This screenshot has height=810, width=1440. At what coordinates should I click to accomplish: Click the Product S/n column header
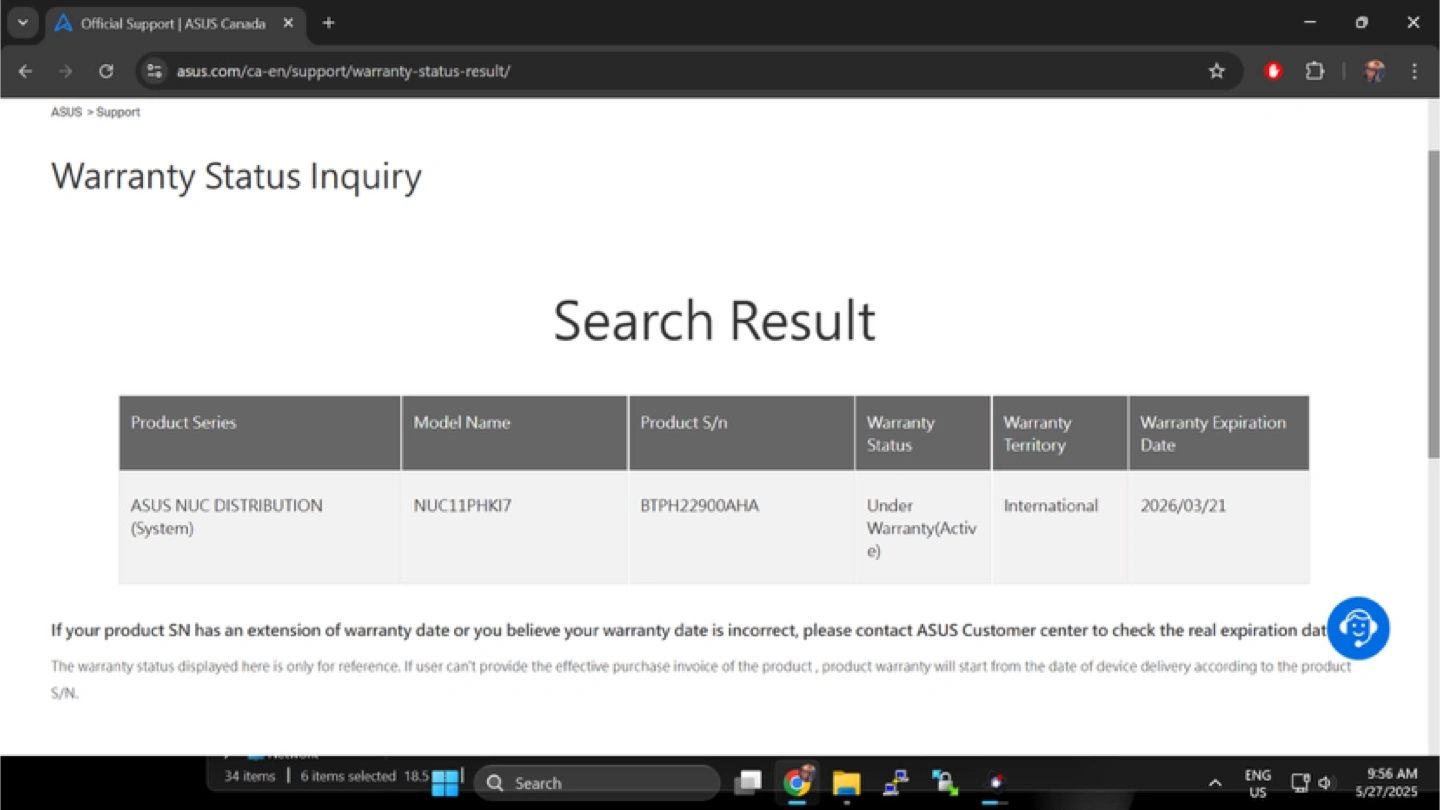[x=742, y=433]
